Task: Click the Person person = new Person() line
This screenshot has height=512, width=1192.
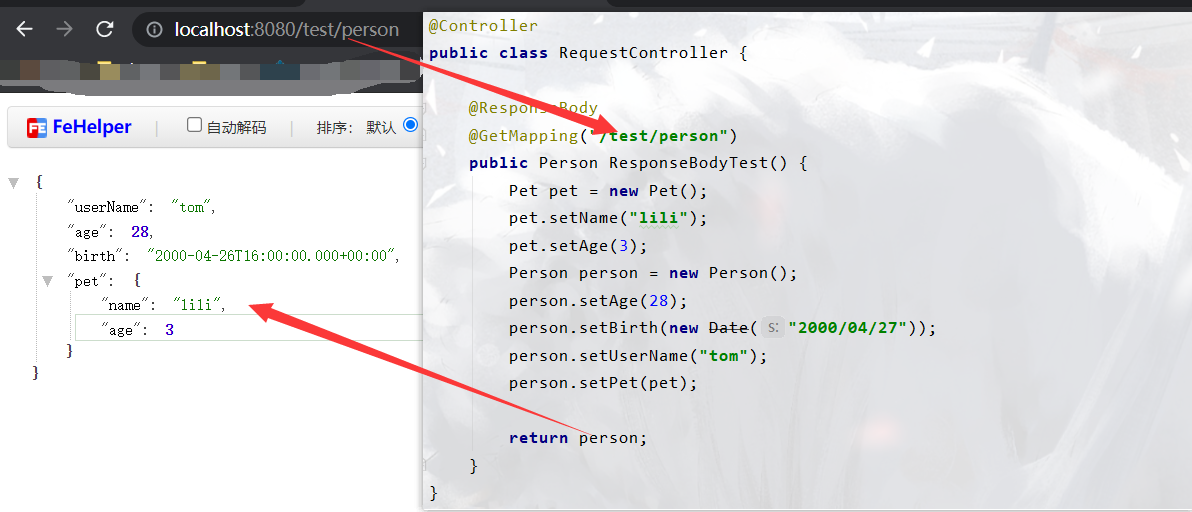Action: (653, 273)
